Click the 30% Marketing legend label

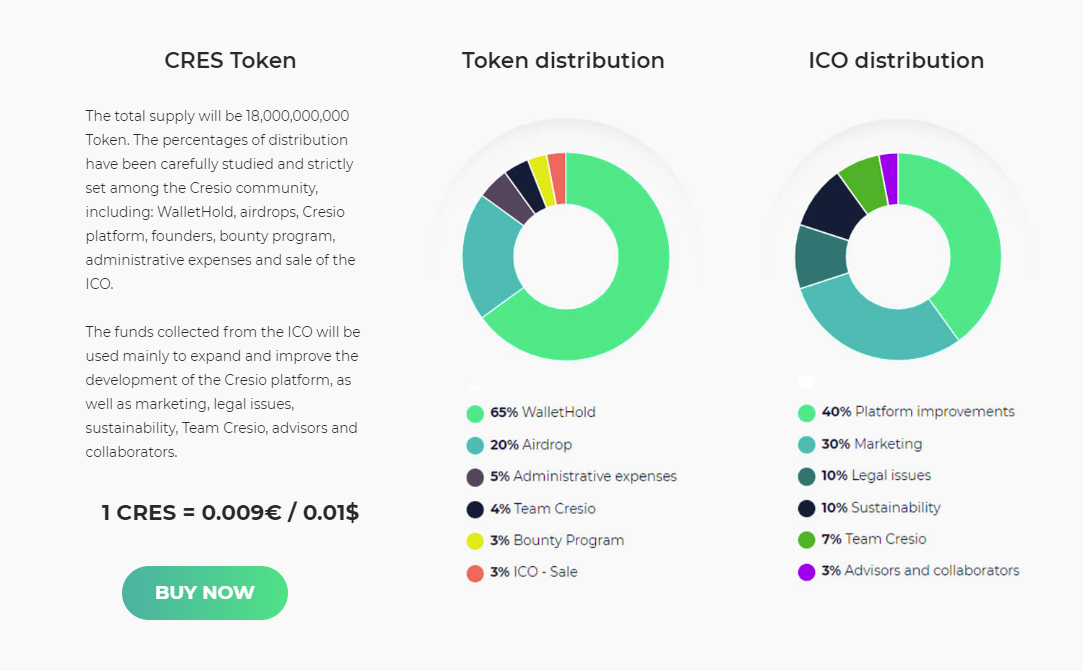872,444
